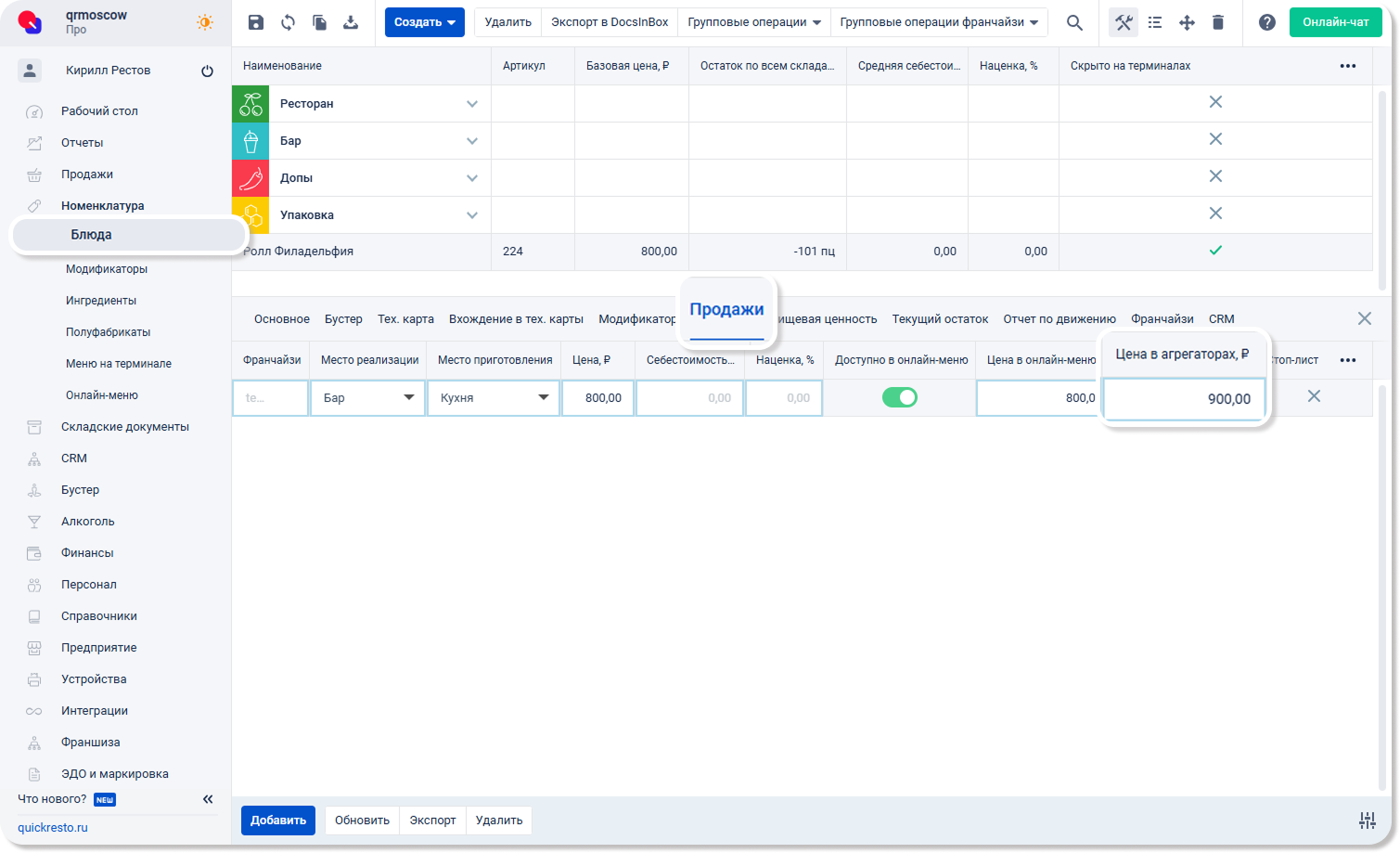Disable the online menu availability switch
1400x853 pixels.
click(x=899, y=397)
